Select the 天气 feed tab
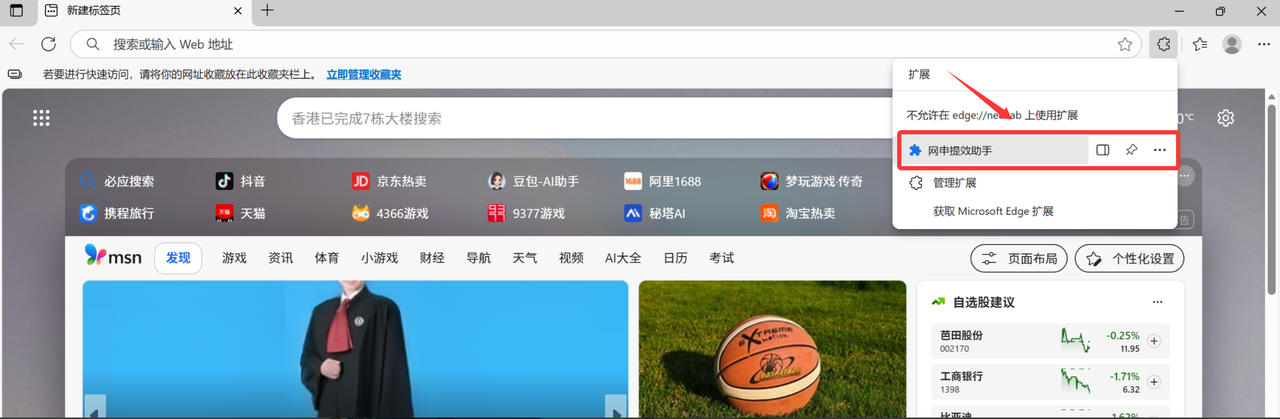 point(525,258)
